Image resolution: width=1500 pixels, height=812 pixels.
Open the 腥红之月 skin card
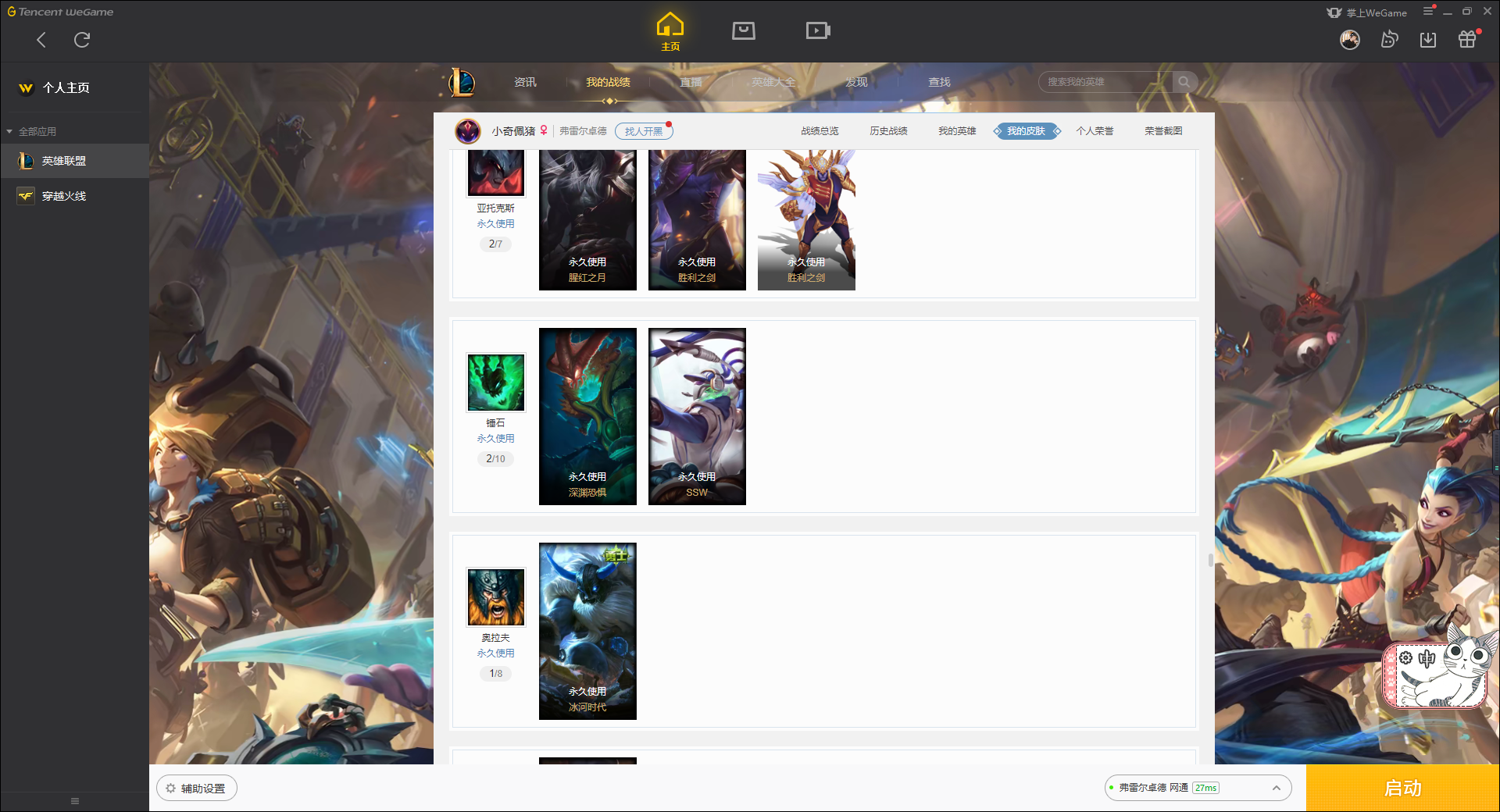click(587, 220)
